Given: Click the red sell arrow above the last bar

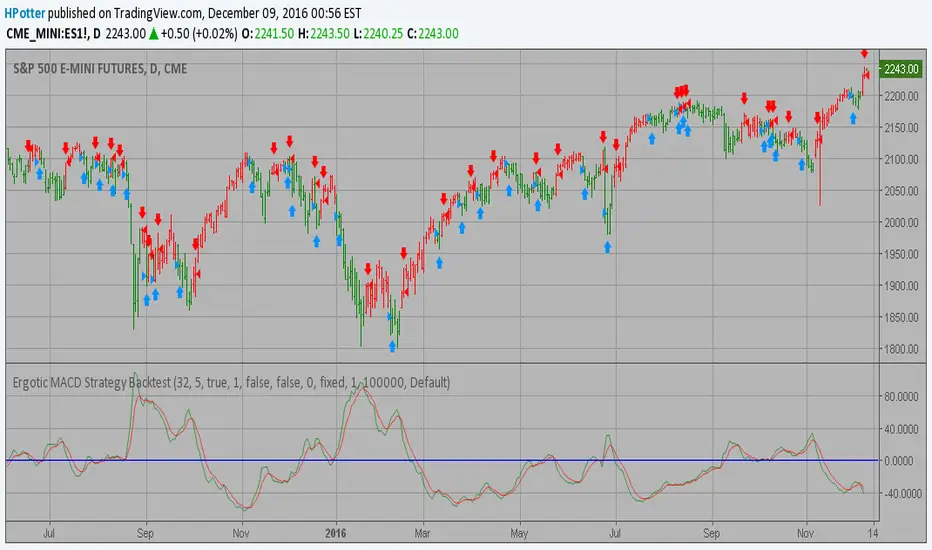Looking at the screenshot, I should [864, 54].
